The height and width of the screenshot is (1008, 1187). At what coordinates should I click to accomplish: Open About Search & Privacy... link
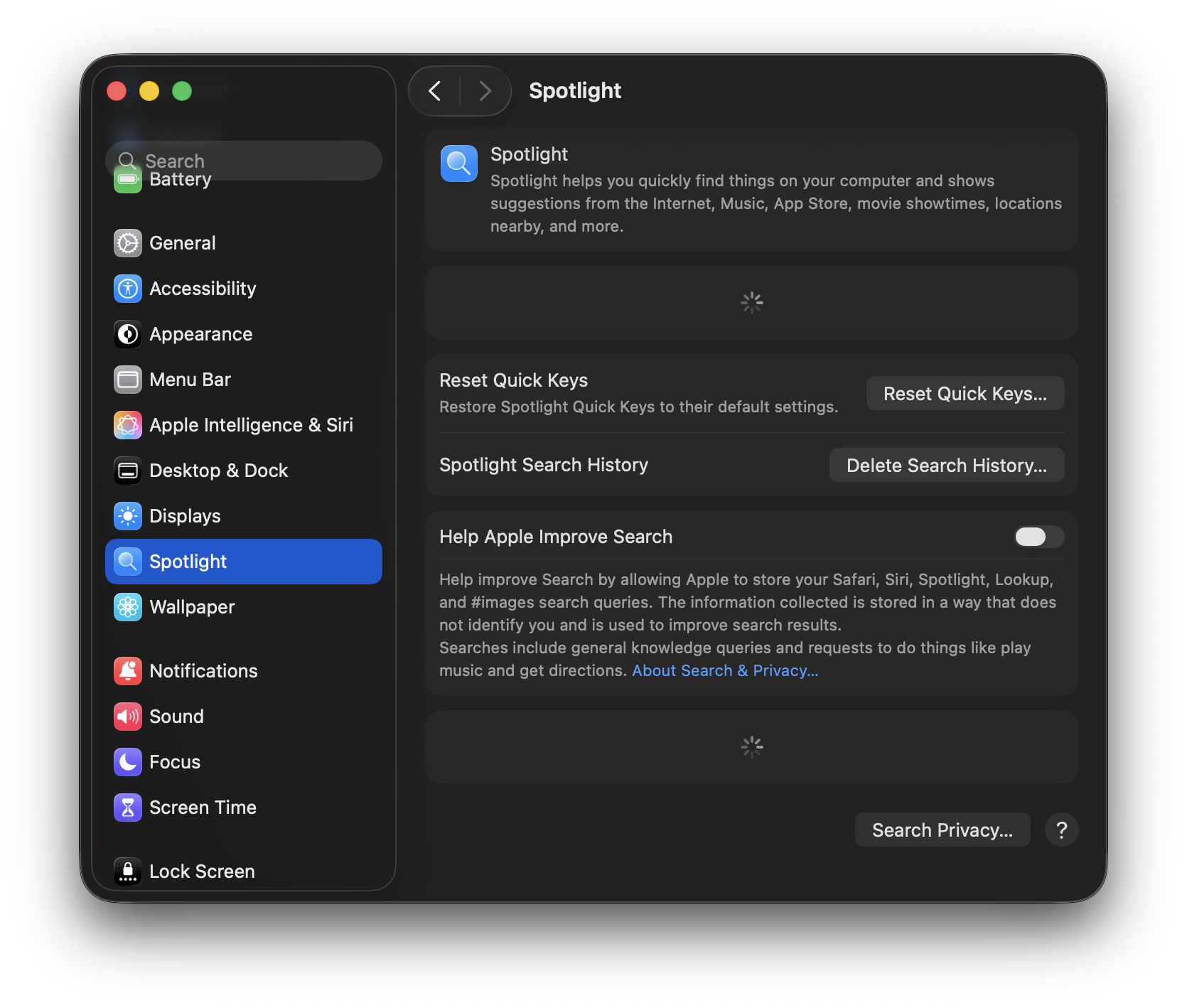725,670
